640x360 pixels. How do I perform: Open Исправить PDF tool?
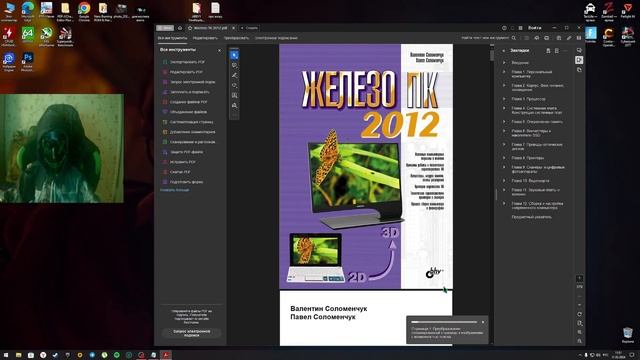pos(179,162)
